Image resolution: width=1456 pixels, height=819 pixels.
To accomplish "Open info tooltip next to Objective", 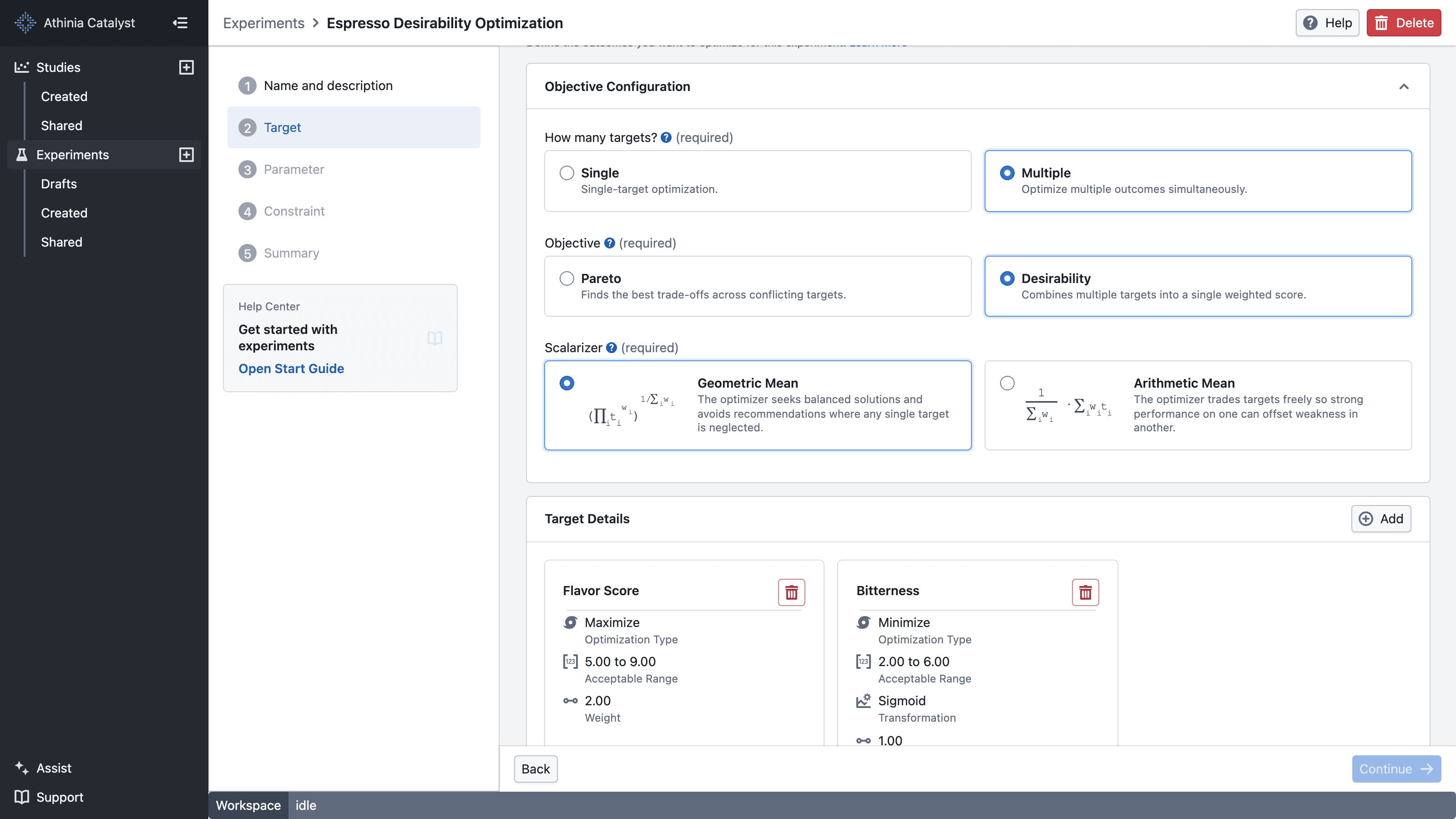I will click(609, 243).
